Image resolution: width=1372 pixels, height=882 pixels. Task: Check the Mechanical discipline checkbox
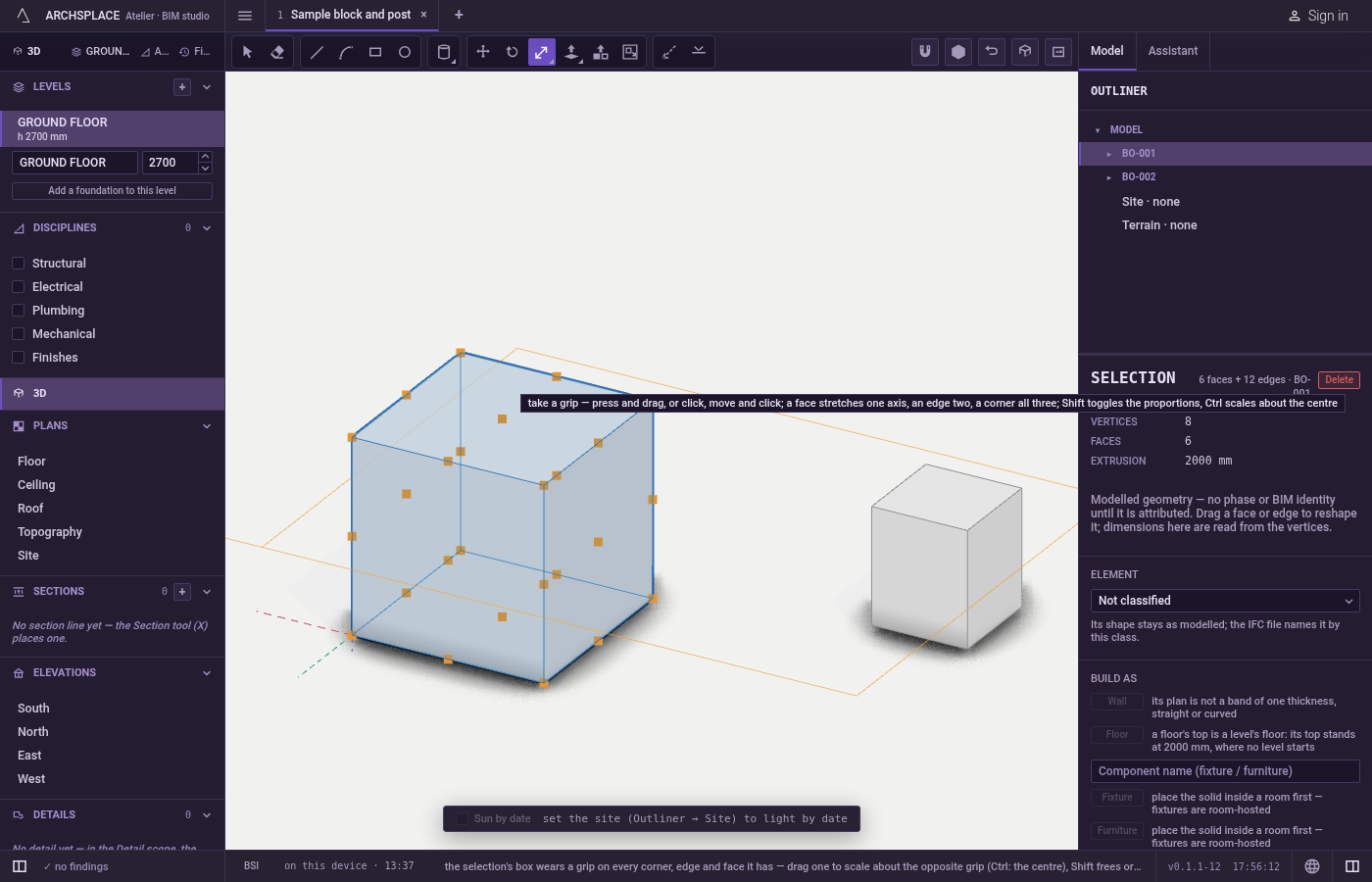[18, 333]
